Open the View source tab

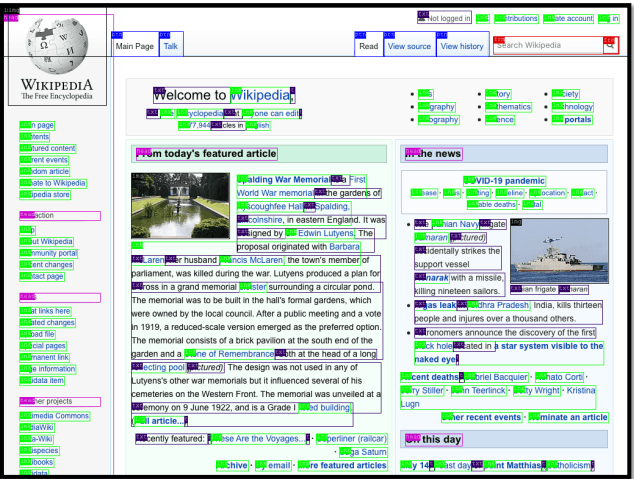(410, 44)
